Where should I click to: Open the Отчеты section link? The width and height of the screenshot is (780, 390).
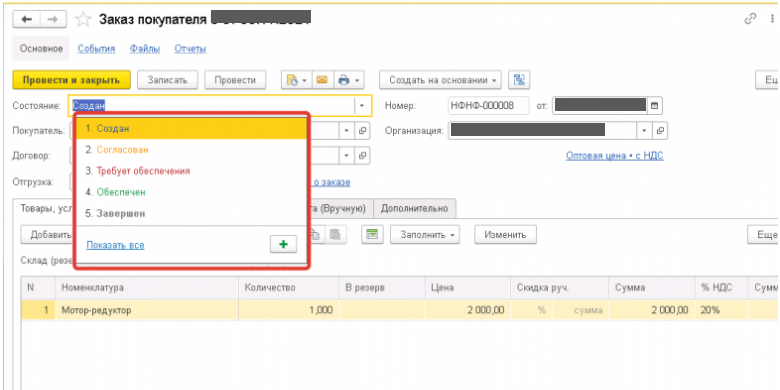190,49
